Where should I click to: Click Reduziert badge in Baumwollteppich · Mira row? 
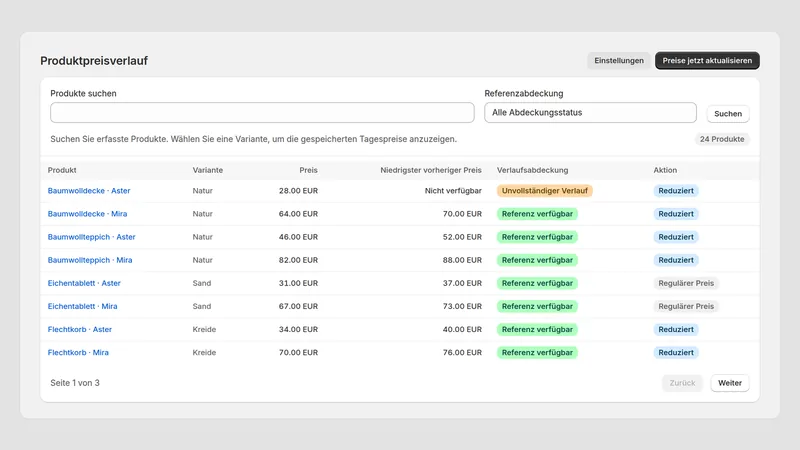(676, 260)
